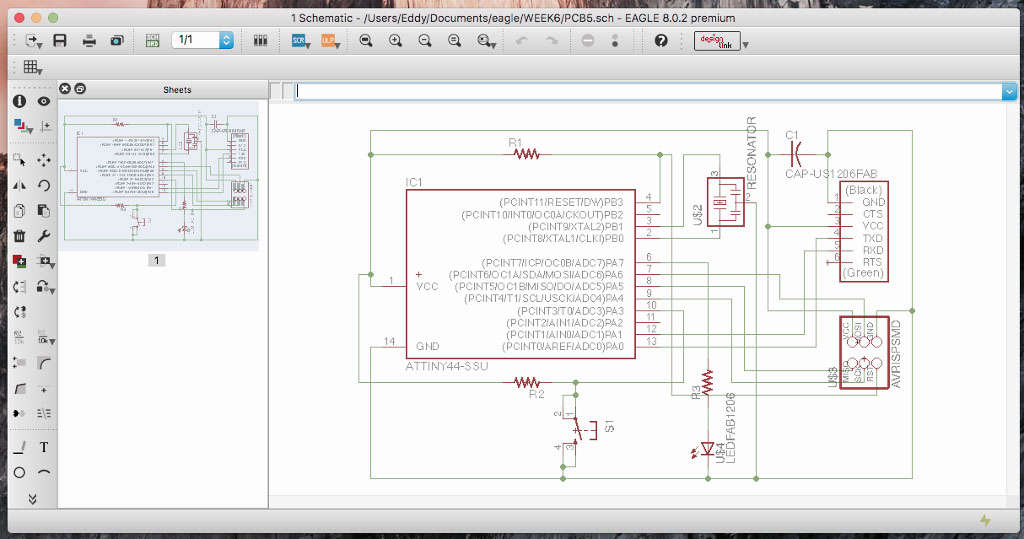Open the SCR script menu
The height and width of the screenshot is (539, 1024).
coord(300,41)
